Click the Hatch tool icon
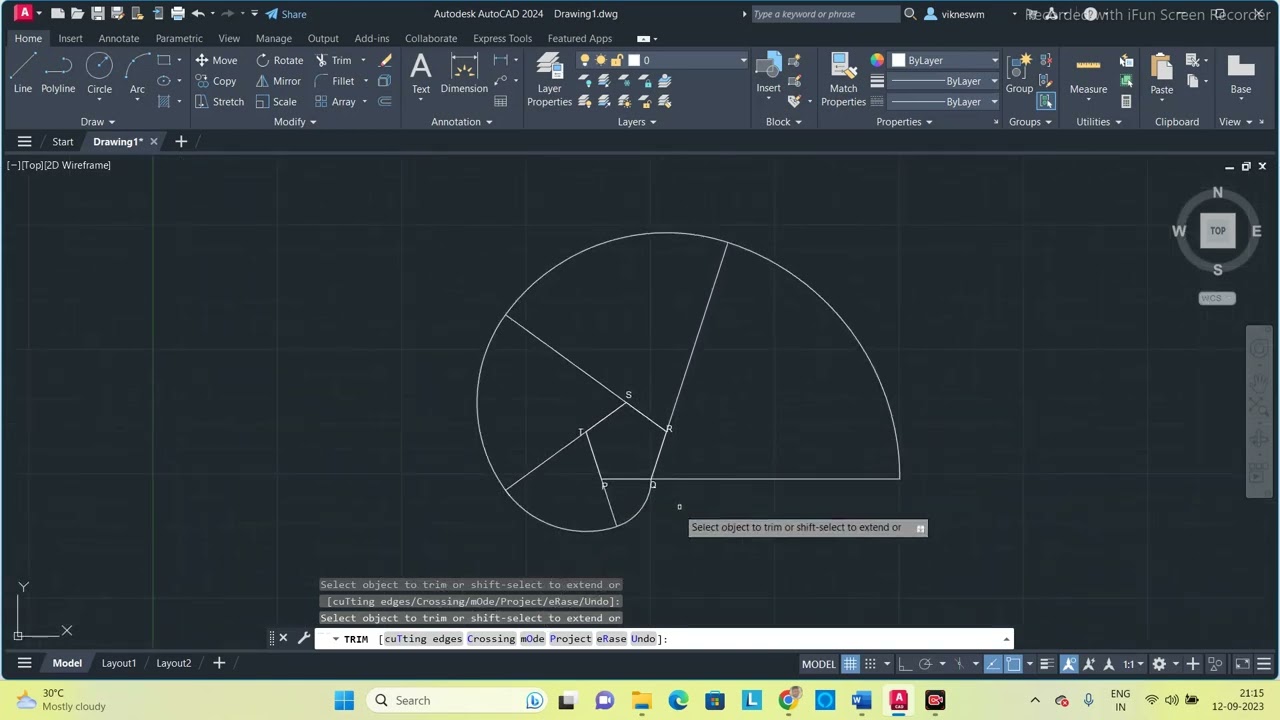Screen dimensions: 1280x720 pos(164,101)
